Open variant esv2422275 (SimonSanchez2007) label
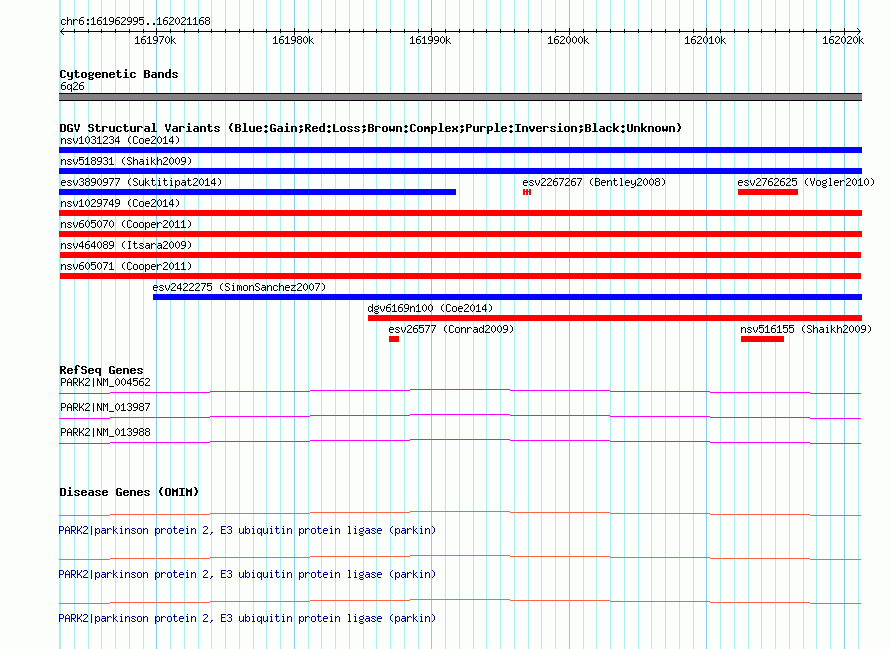Viewport: 890px width, 649px height. click(x=239, y=287)
